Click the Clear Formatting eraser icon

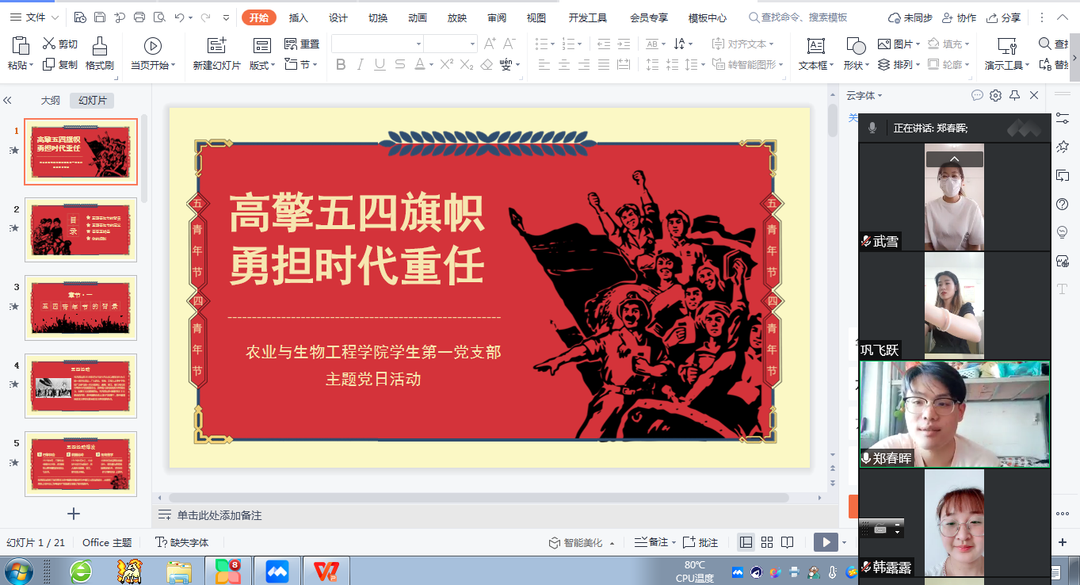point(487,65)
